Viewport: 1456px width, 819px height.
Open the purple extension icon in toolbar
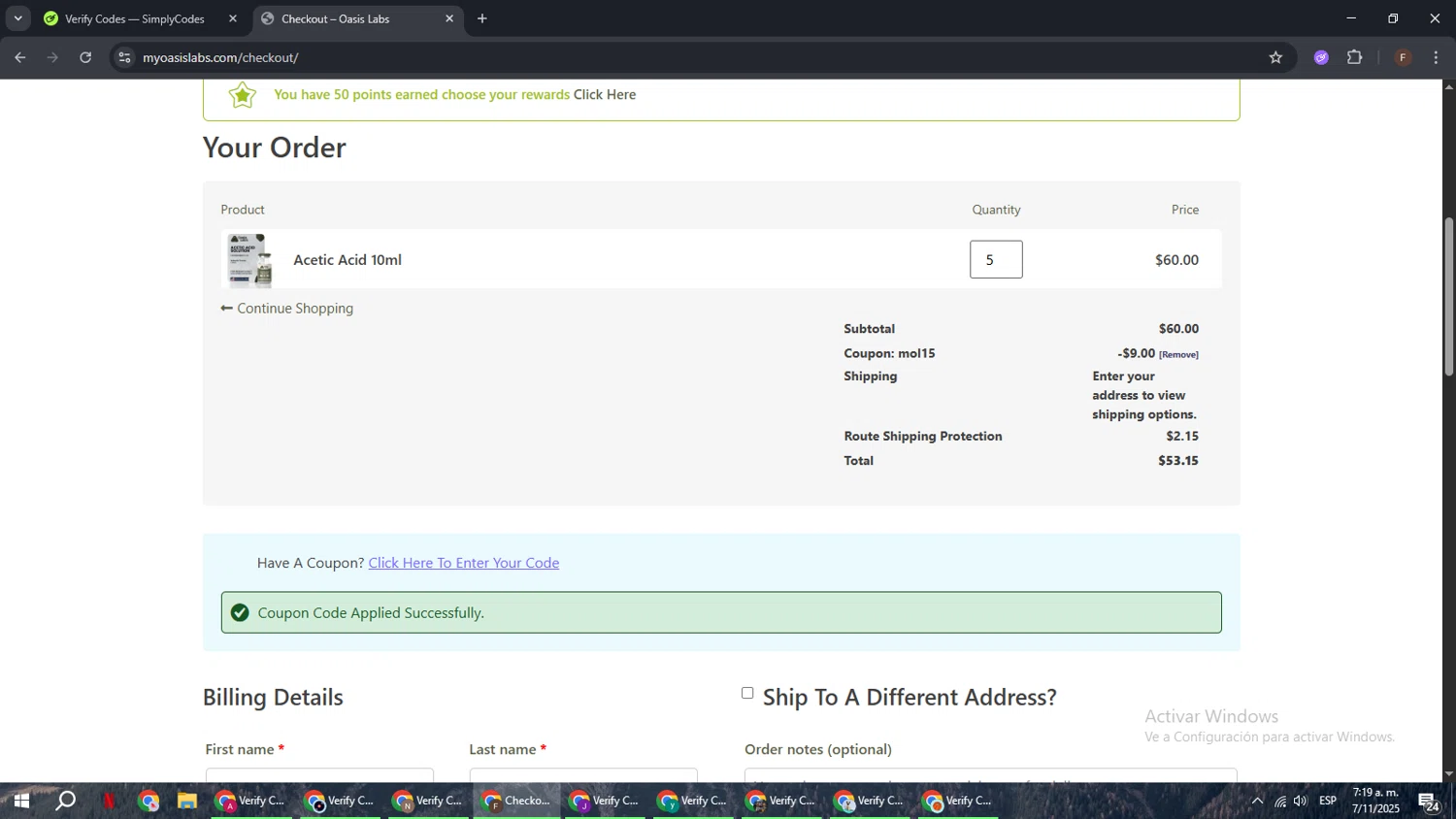(1321, 57)
